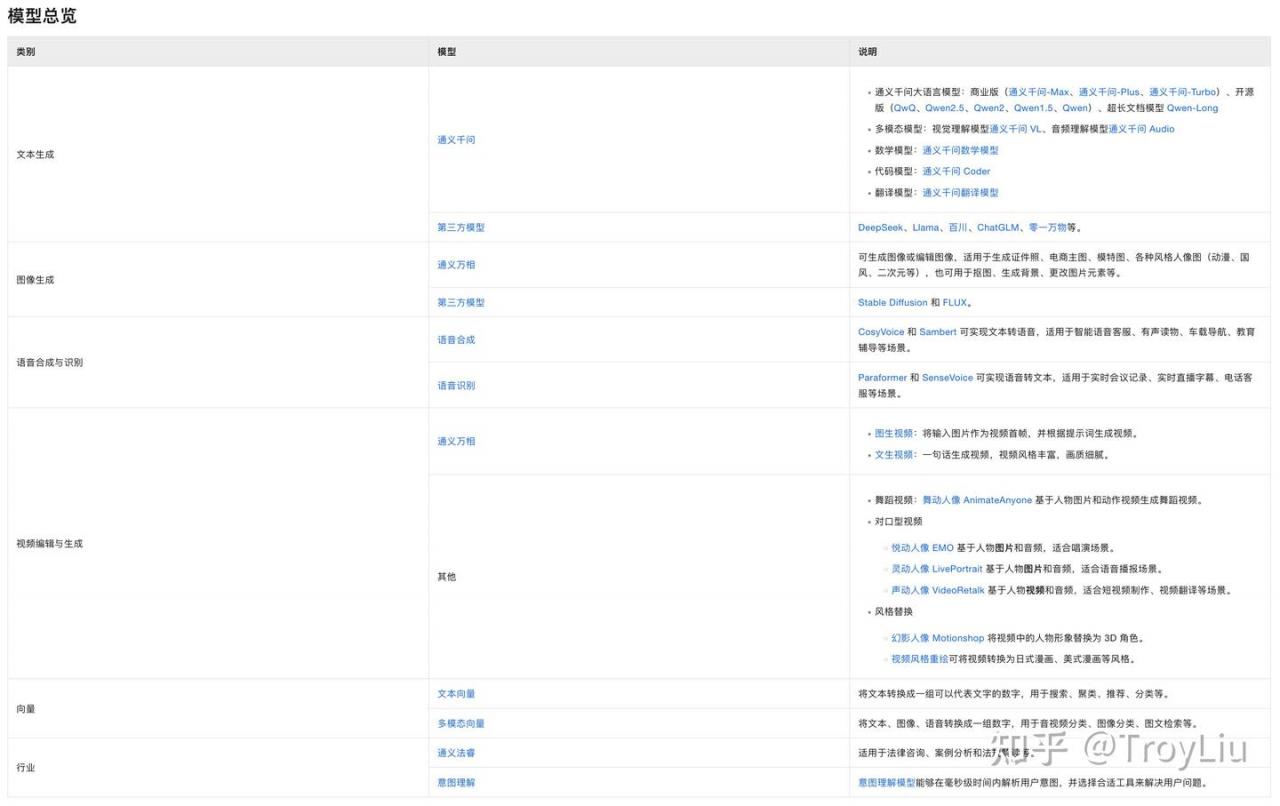This screenshot has height=806, width=1280.
Task: Open the 通义千问-Turbo link
Action: pyautogui.click(x=1183, y=92)
